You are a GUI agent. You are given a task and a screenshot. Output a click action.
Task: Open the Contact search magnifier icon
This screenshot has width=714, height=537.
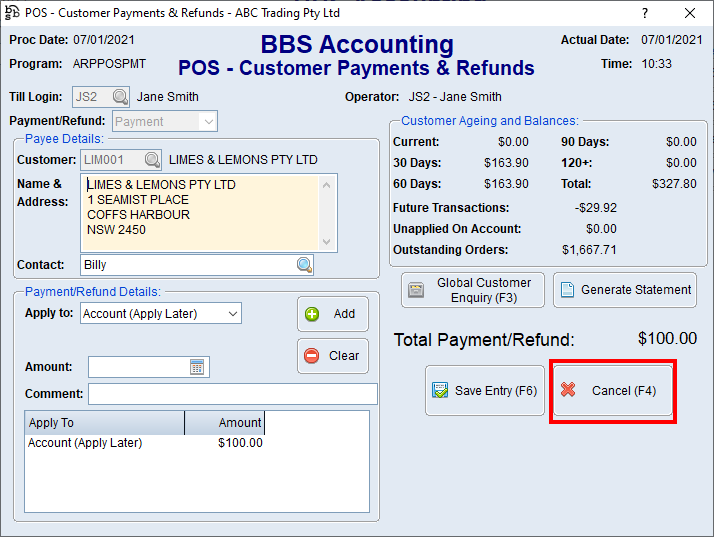304,265
